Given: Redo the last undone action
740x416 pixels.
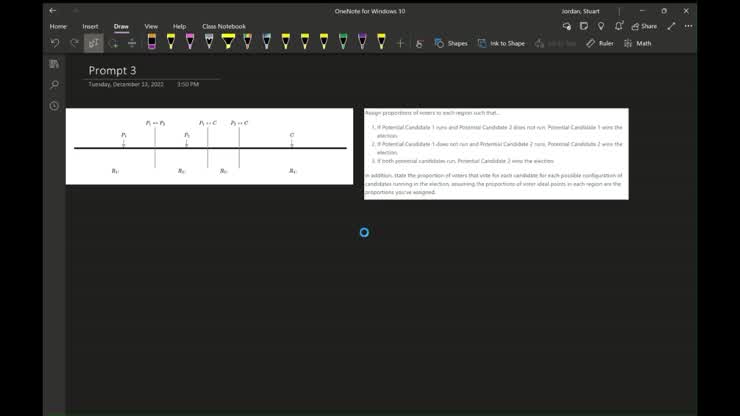Looking at the screenshot, I should (x=74, y=43).
